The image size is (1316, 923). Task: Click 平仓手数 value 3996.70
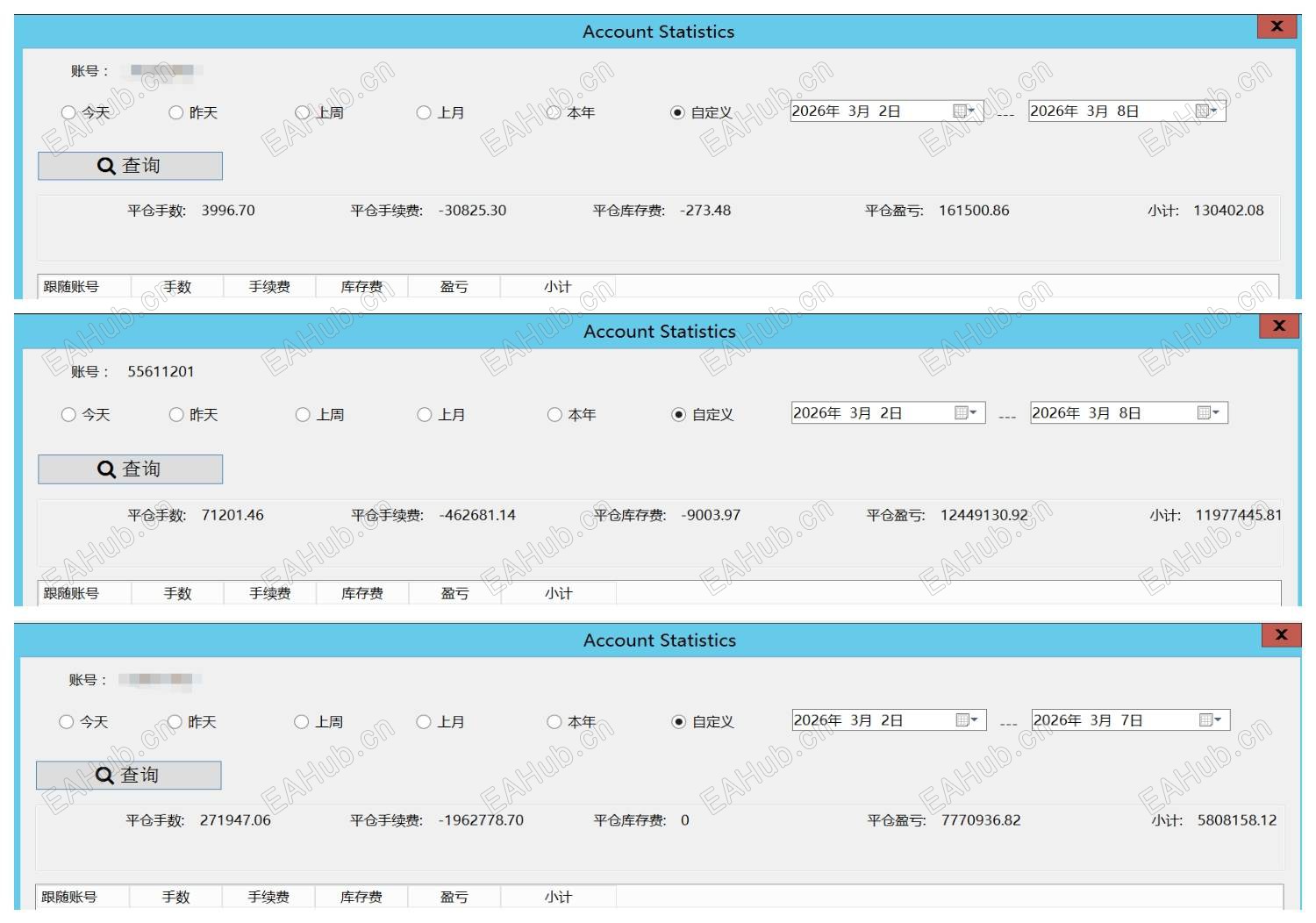coord(228,211)
